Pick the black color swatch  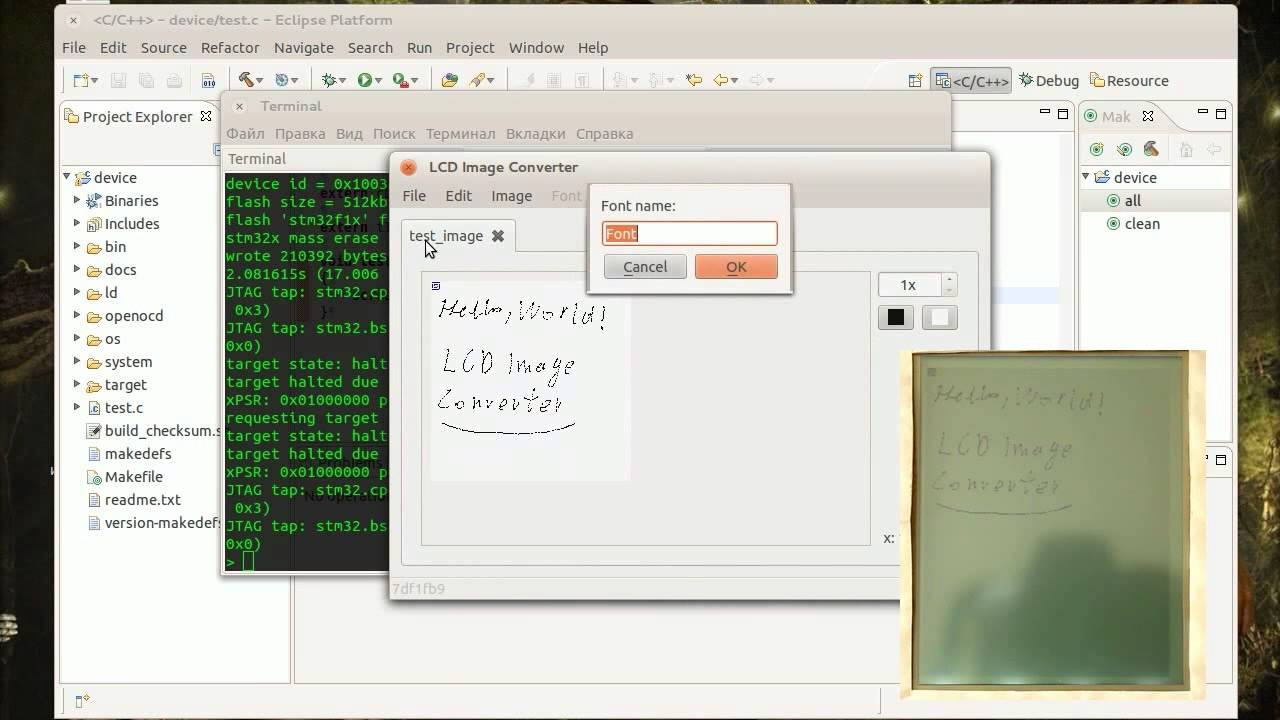tap(896, 317)
